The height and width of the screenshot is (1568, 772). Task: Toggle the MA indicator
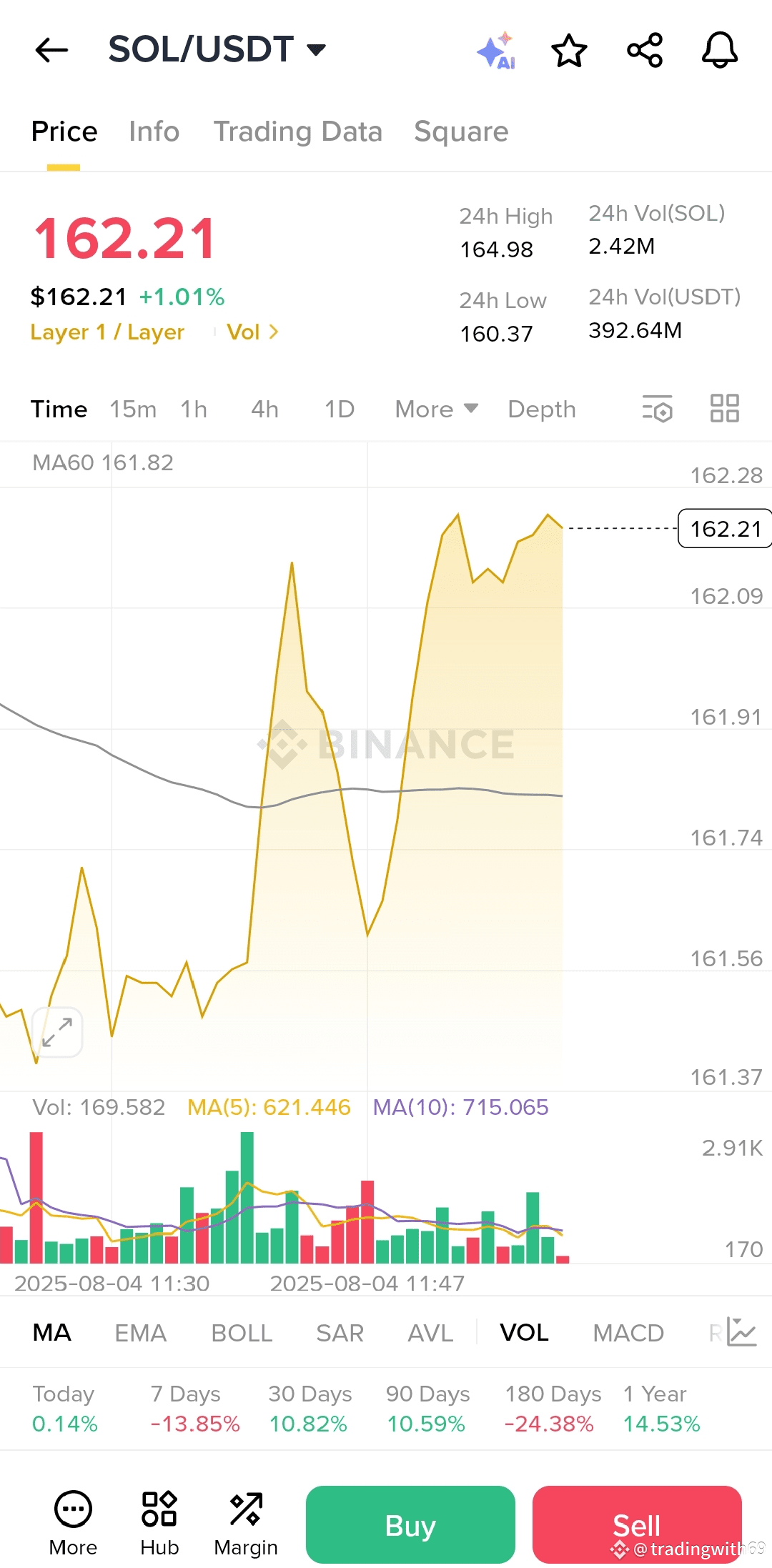pyautogui.click(x=52, y=1333)
